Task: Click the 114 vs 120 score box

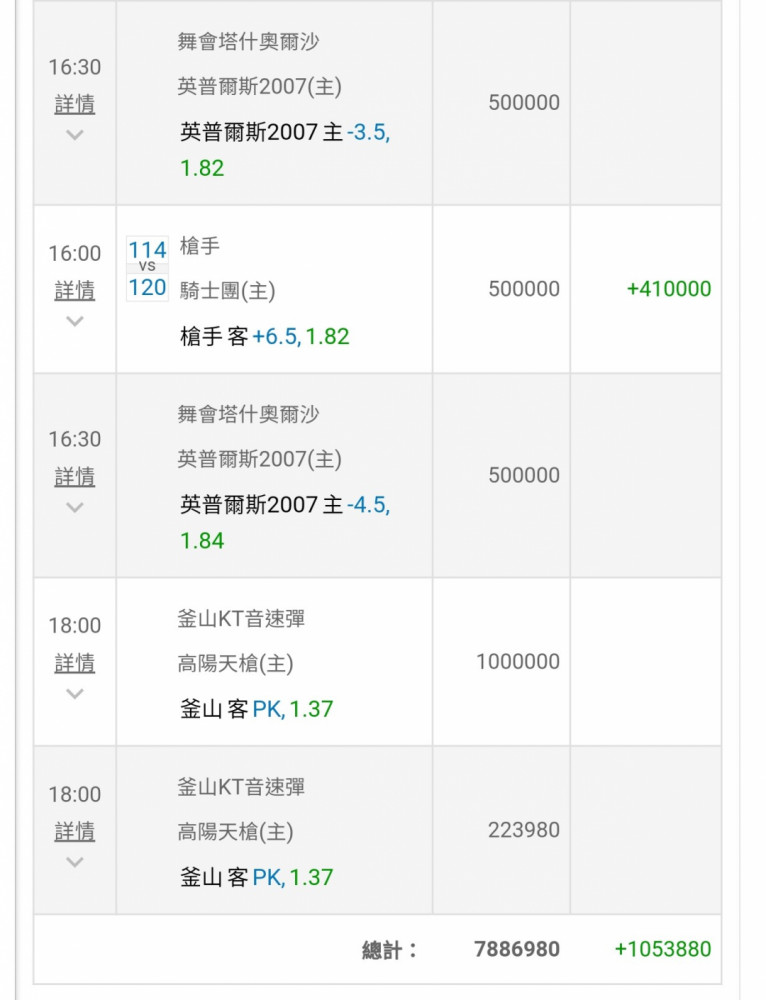Action: pos(147,268)
